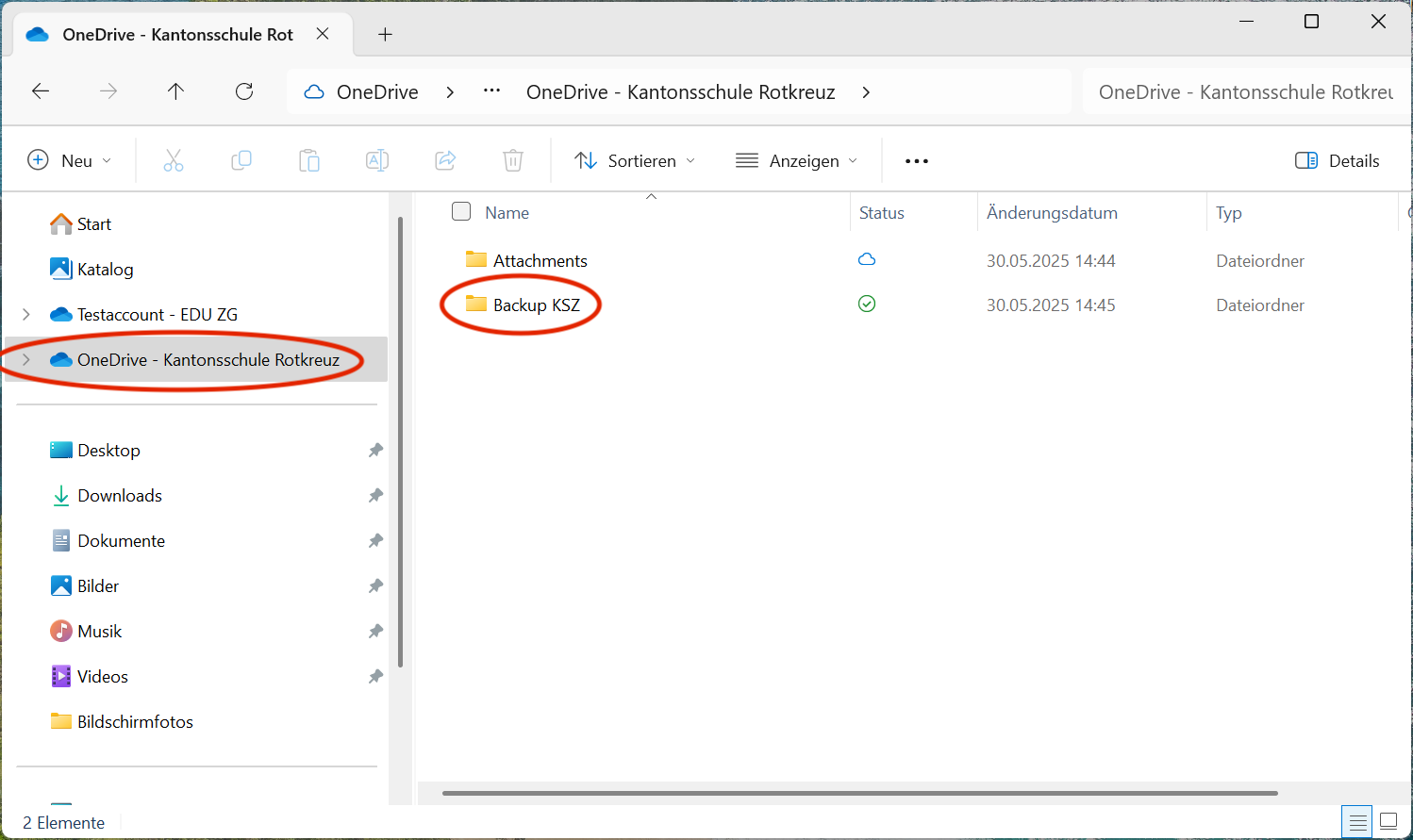Click the Rename icon in toolbar

pyautogui.click(x=377, y=160)
